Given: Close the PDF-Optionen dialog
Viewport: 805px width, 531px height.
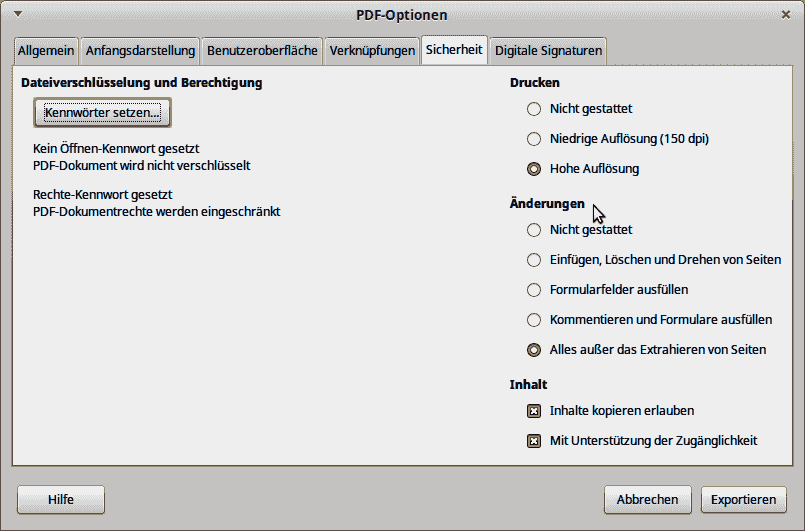Looking at the screenshot, I should [785, 15].
